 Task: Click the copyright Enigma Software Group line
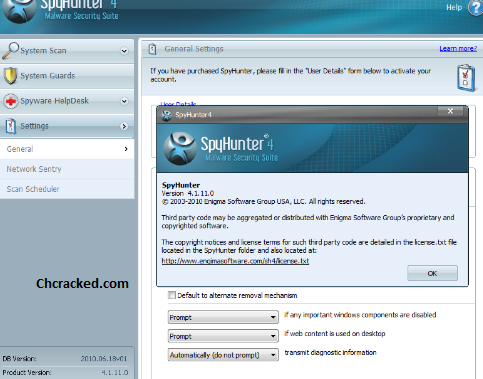tap(263, 202)
